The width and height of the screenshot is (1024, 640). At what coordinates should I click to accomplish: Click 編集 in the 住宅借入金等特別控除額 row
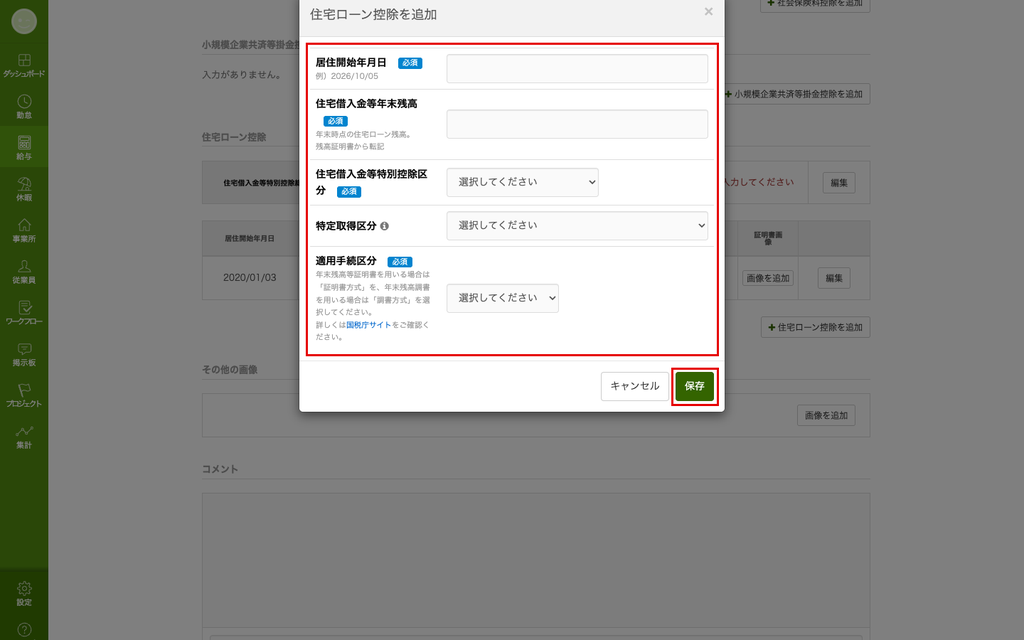click(x=839, y=183)
